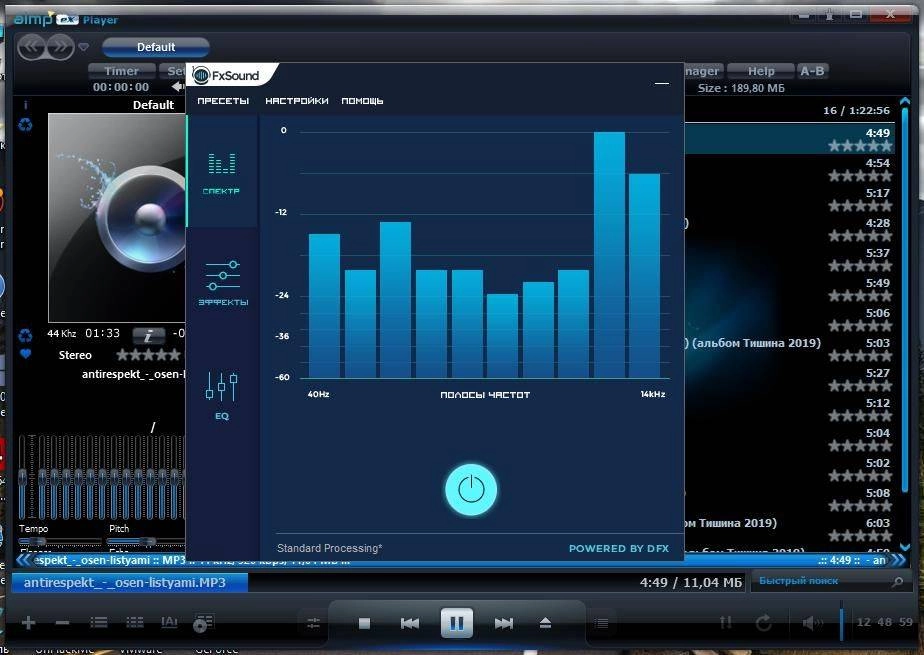Click the track info 'i' button
The width and height of the screenshot is (924, 655).
148,335
